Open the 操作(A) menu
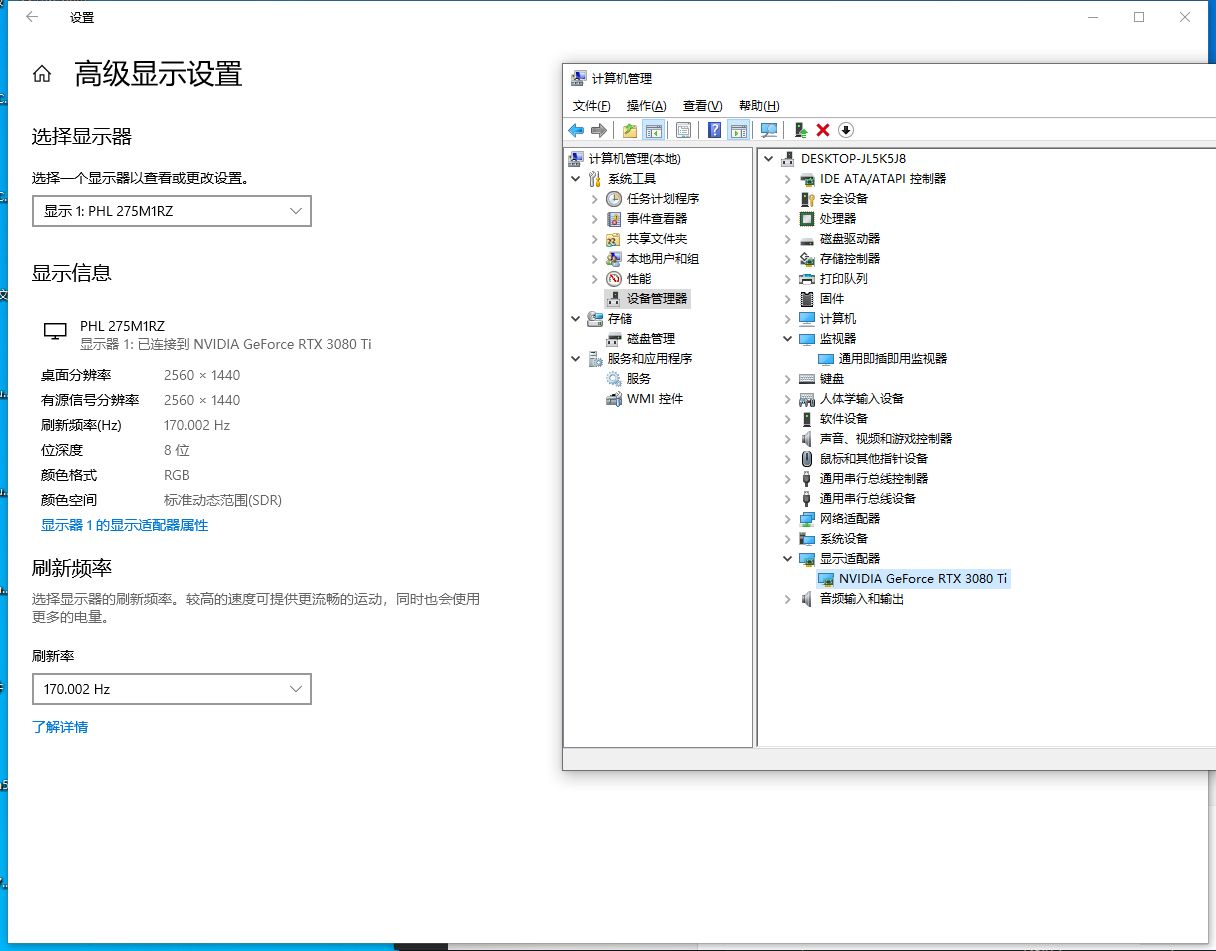1216x951 pixels. (x=646, y=105)
